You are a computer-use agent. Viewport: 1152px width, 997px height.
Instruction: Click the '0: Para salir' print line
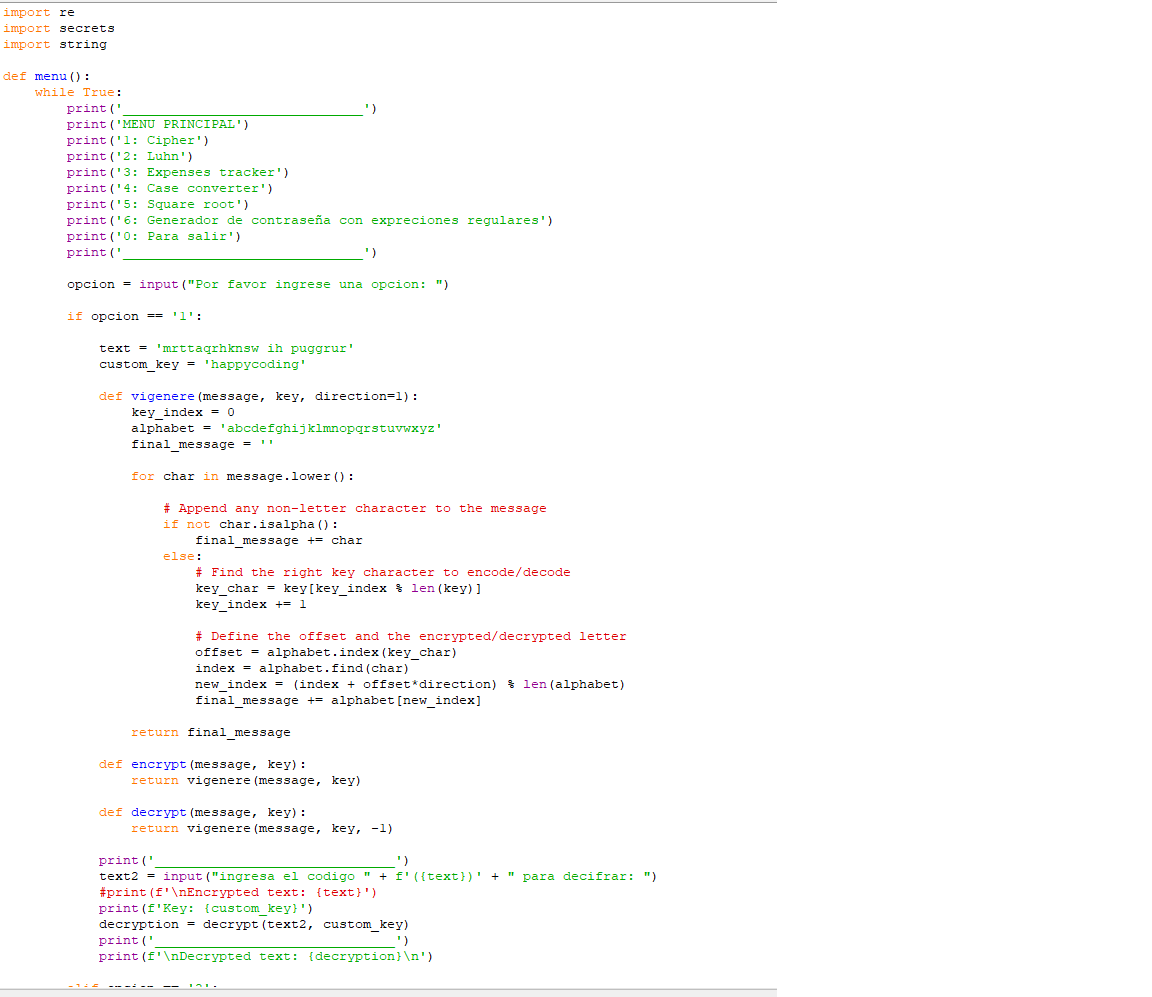pyautogui.click(x=154, y=236)
